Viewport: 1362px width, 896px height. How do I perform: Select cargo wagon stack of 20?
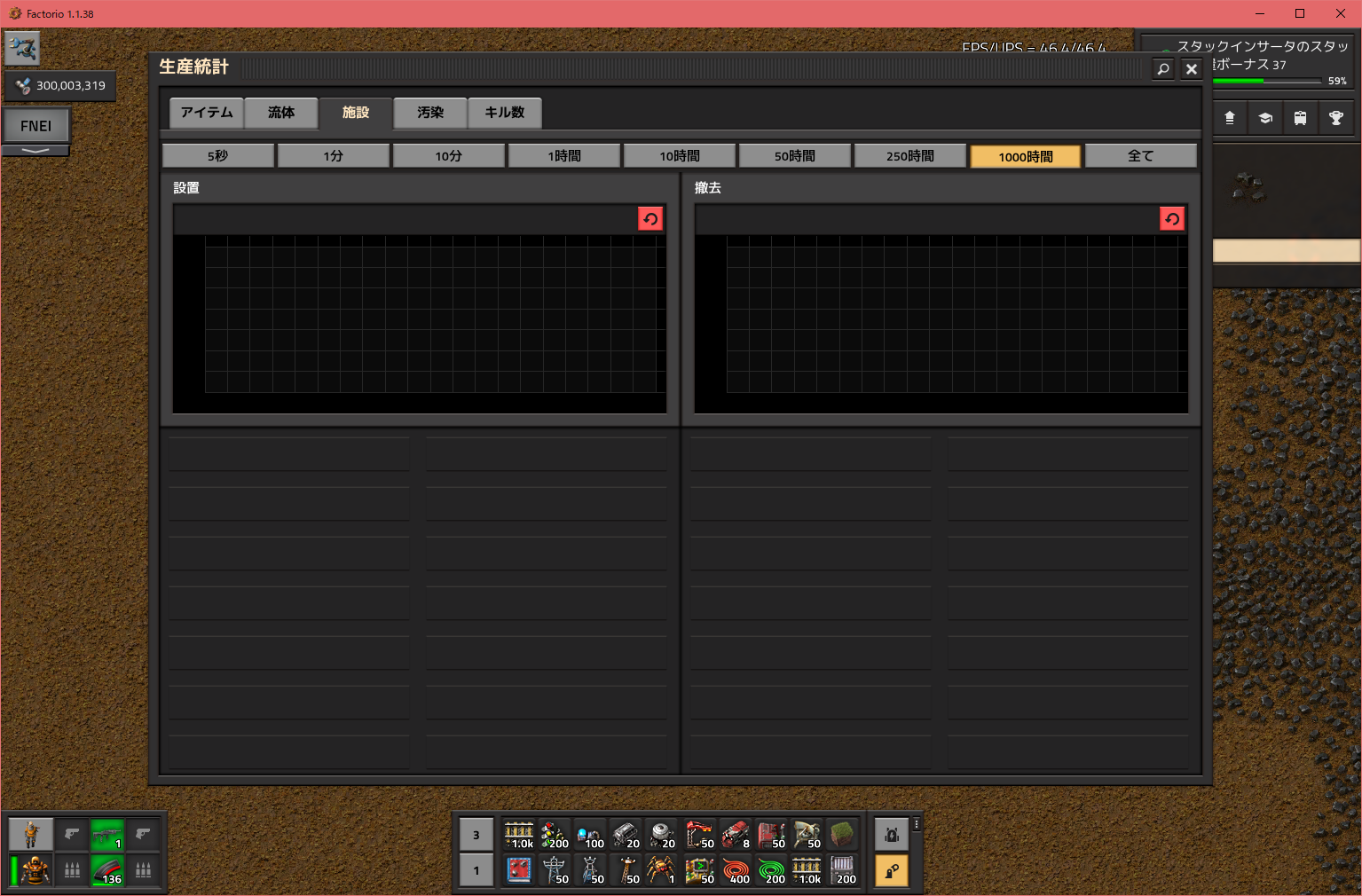tap(626, 835)
